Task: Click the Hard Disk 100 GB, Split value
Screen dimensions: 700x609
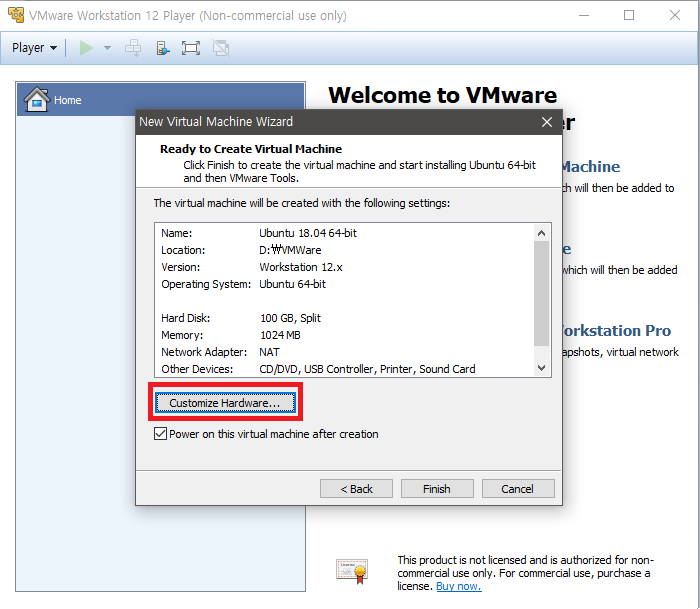Action: click(290, 318)
